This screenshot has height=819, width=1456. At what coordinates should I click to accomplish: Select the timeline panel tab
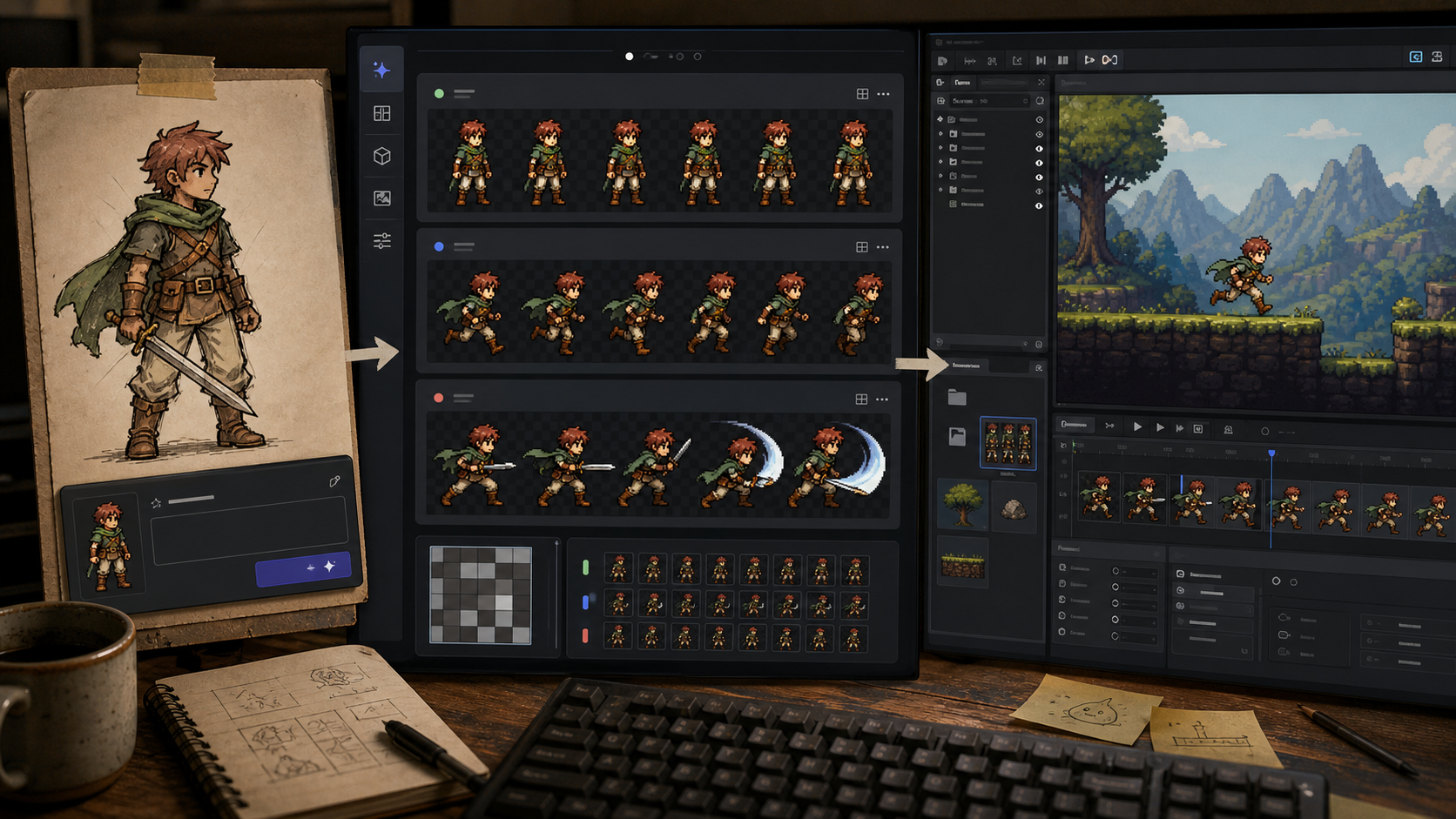tap(1074, 425)
